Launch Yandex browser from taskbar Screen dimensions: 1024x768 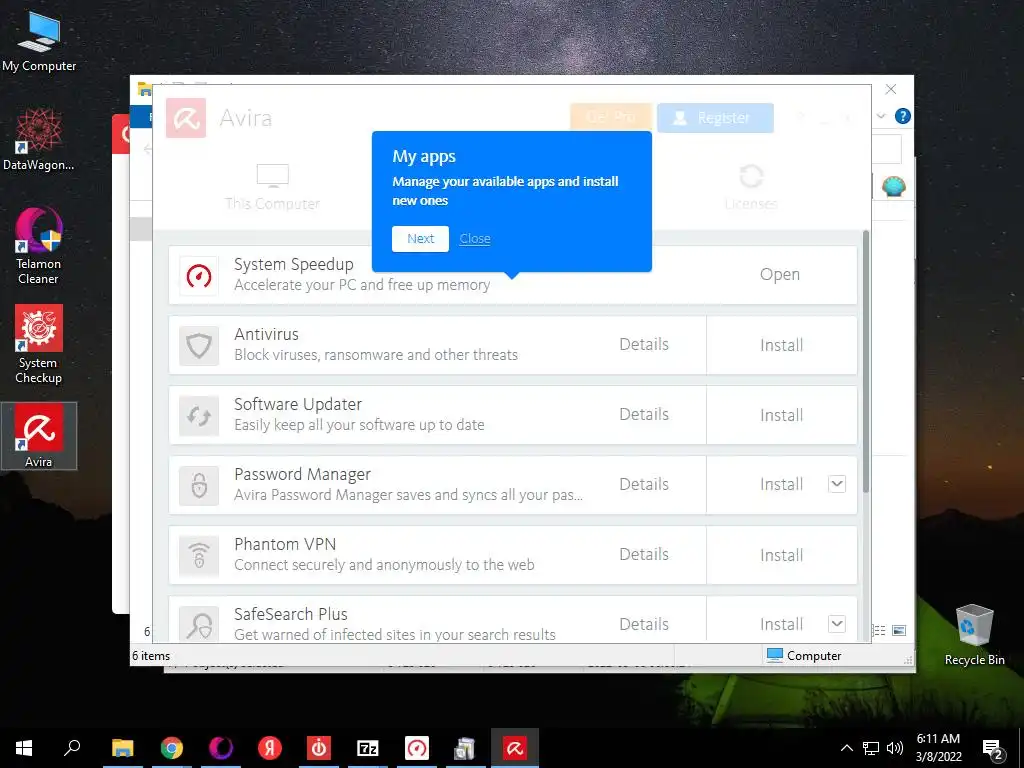point(270,748)
